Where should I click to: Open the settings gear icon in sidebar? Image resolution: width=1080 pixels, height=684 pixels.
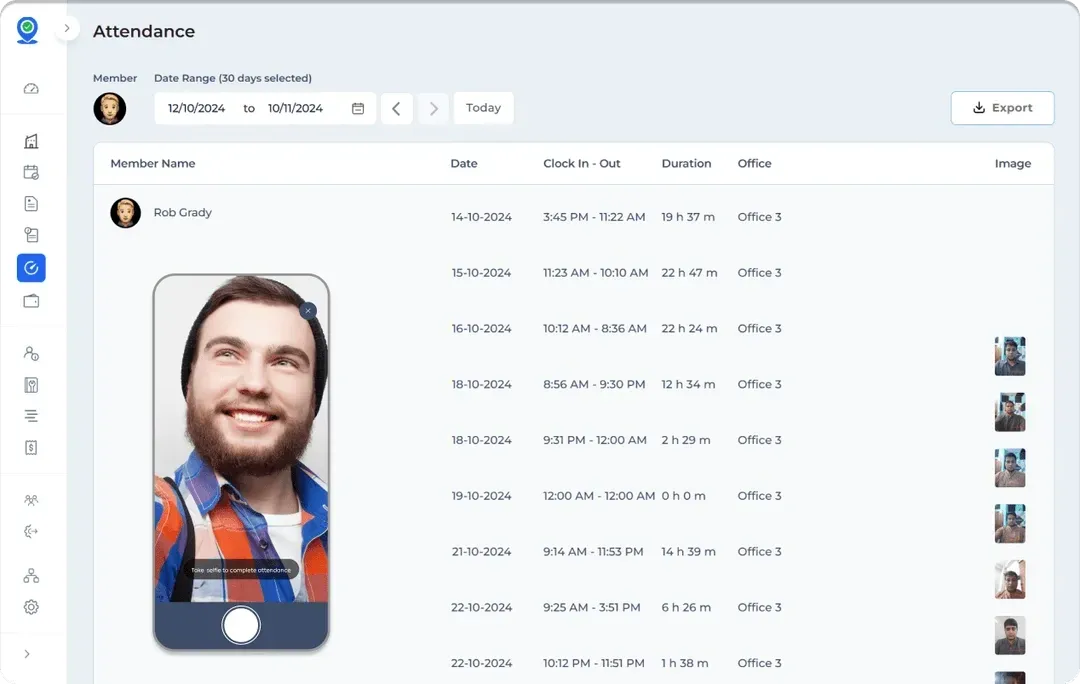pyautogui.click(x=31, y=607)
